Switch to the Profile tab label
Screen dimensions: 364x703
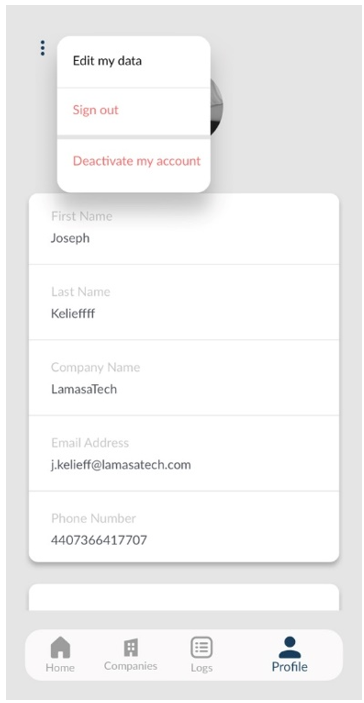(x=290, y=667)
